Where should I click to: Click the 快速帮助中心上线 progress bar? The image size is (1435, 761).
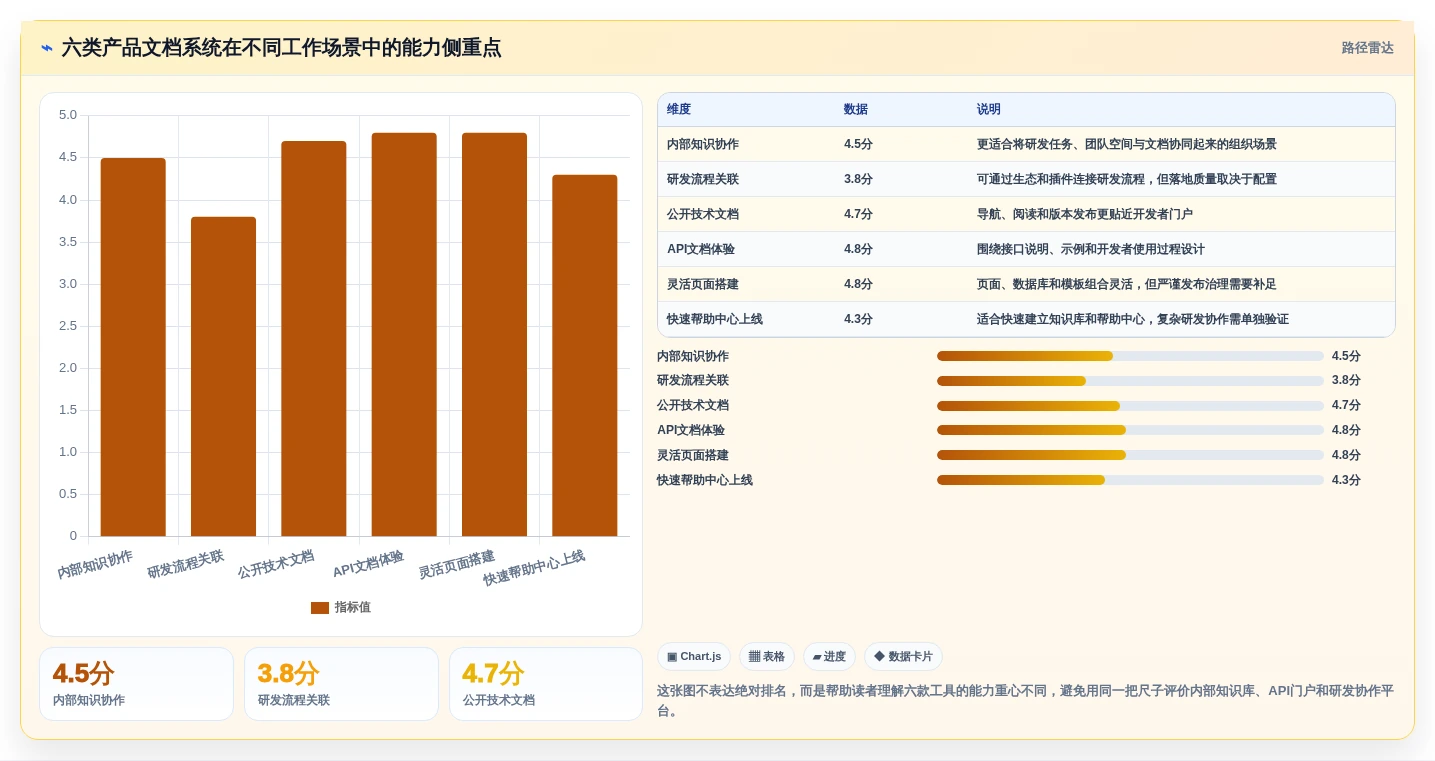click(1130, 480)
